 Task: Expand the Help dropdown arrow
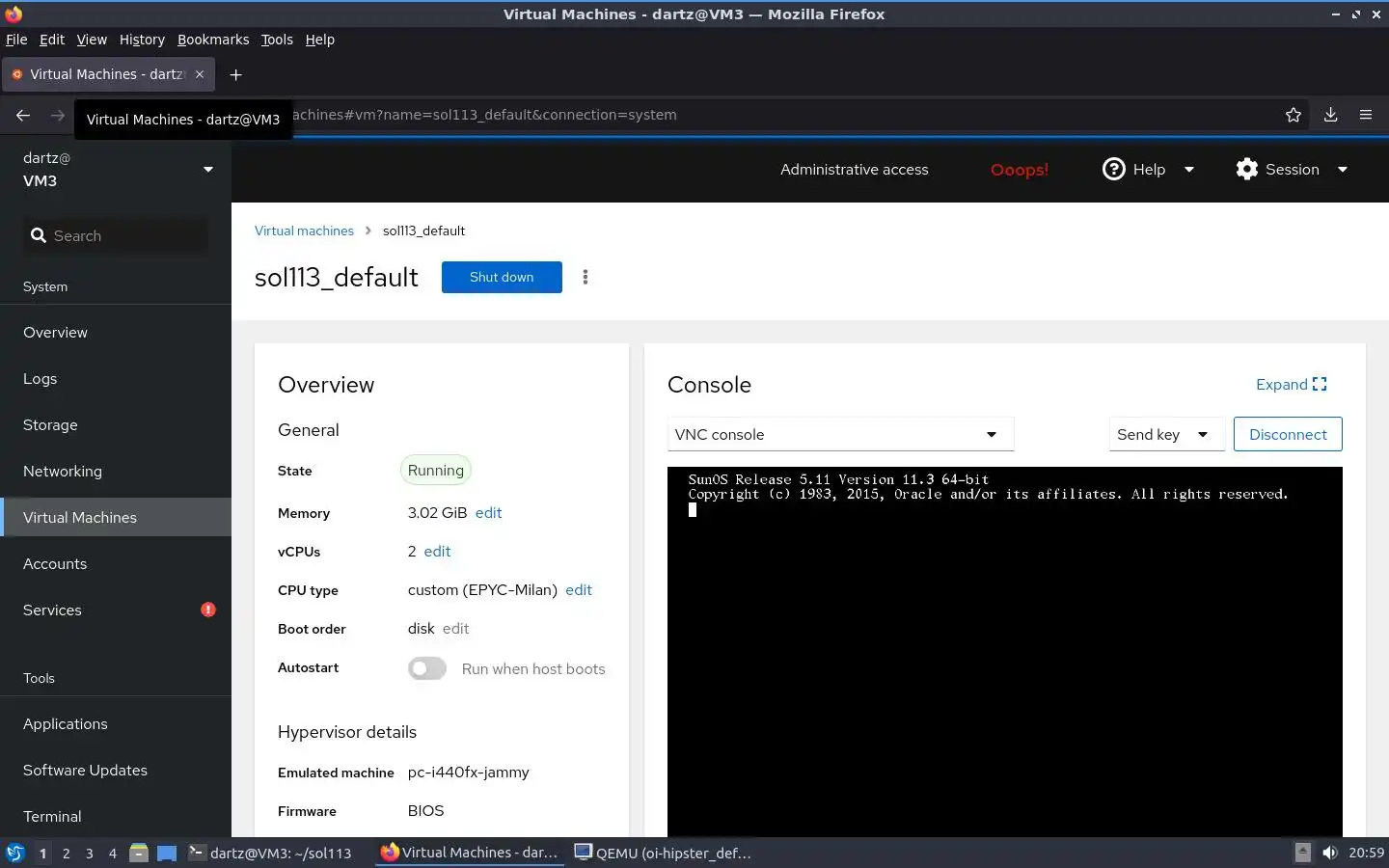click(x=1189, y=169)
